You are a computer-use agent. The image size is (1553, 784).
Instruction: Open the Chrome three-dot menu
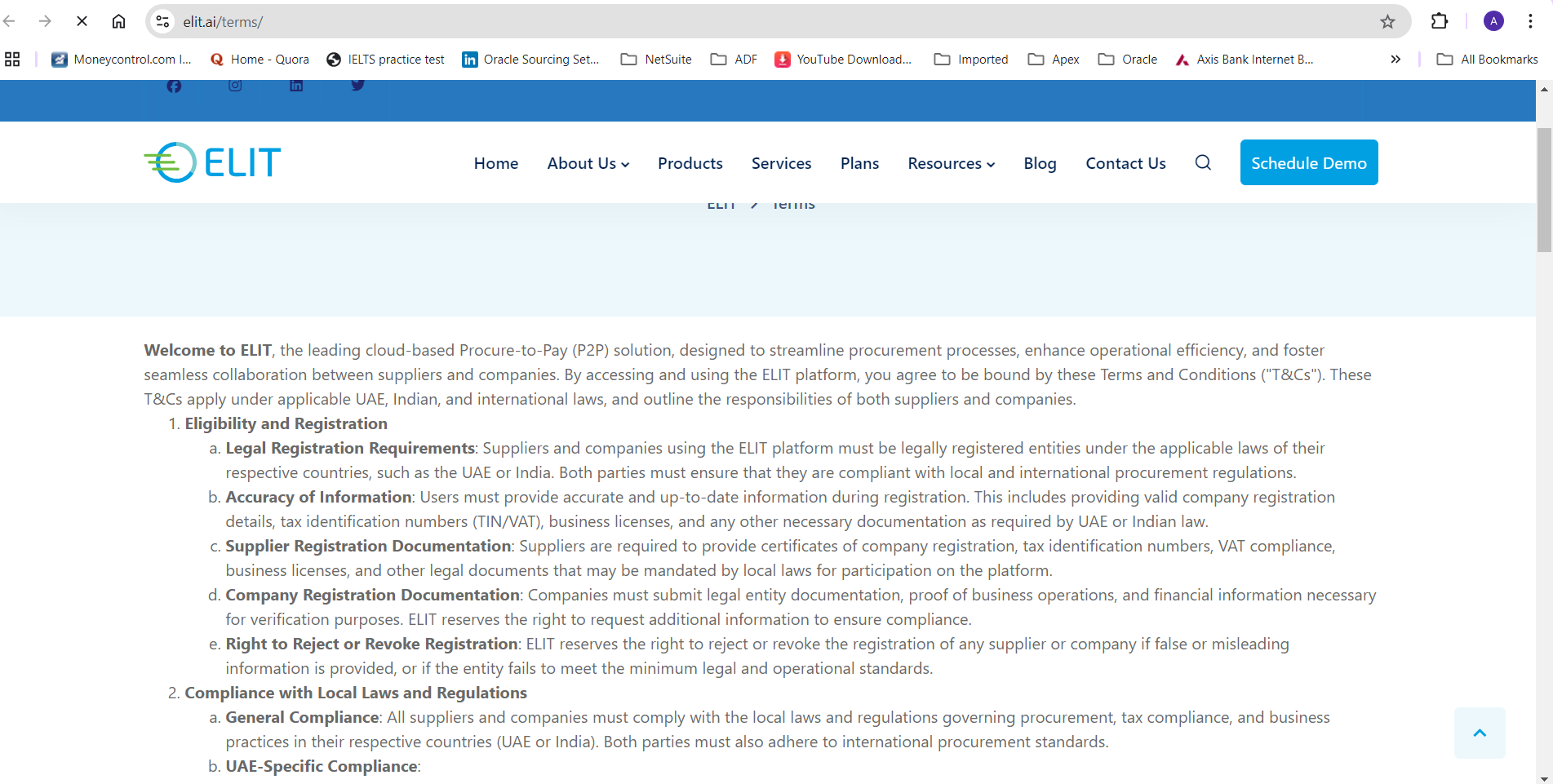[x=1530, y=22]
